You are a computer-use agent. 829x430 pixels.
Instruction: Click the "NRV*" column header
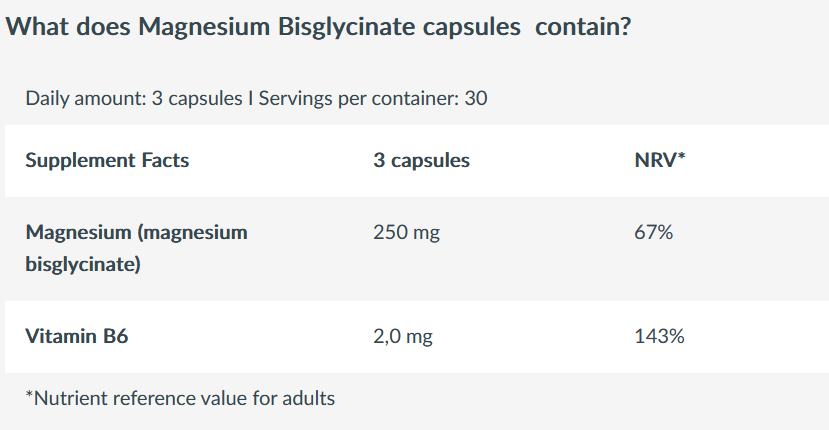(660, 160)
